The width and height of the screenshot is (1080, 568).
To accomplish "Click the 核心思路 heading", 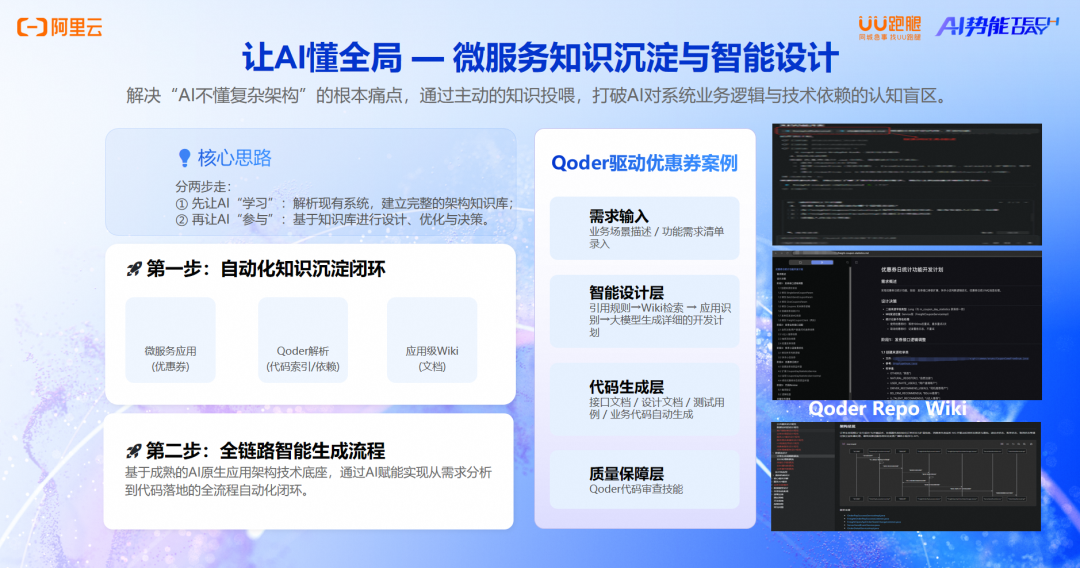I will (x=234, y=158).
